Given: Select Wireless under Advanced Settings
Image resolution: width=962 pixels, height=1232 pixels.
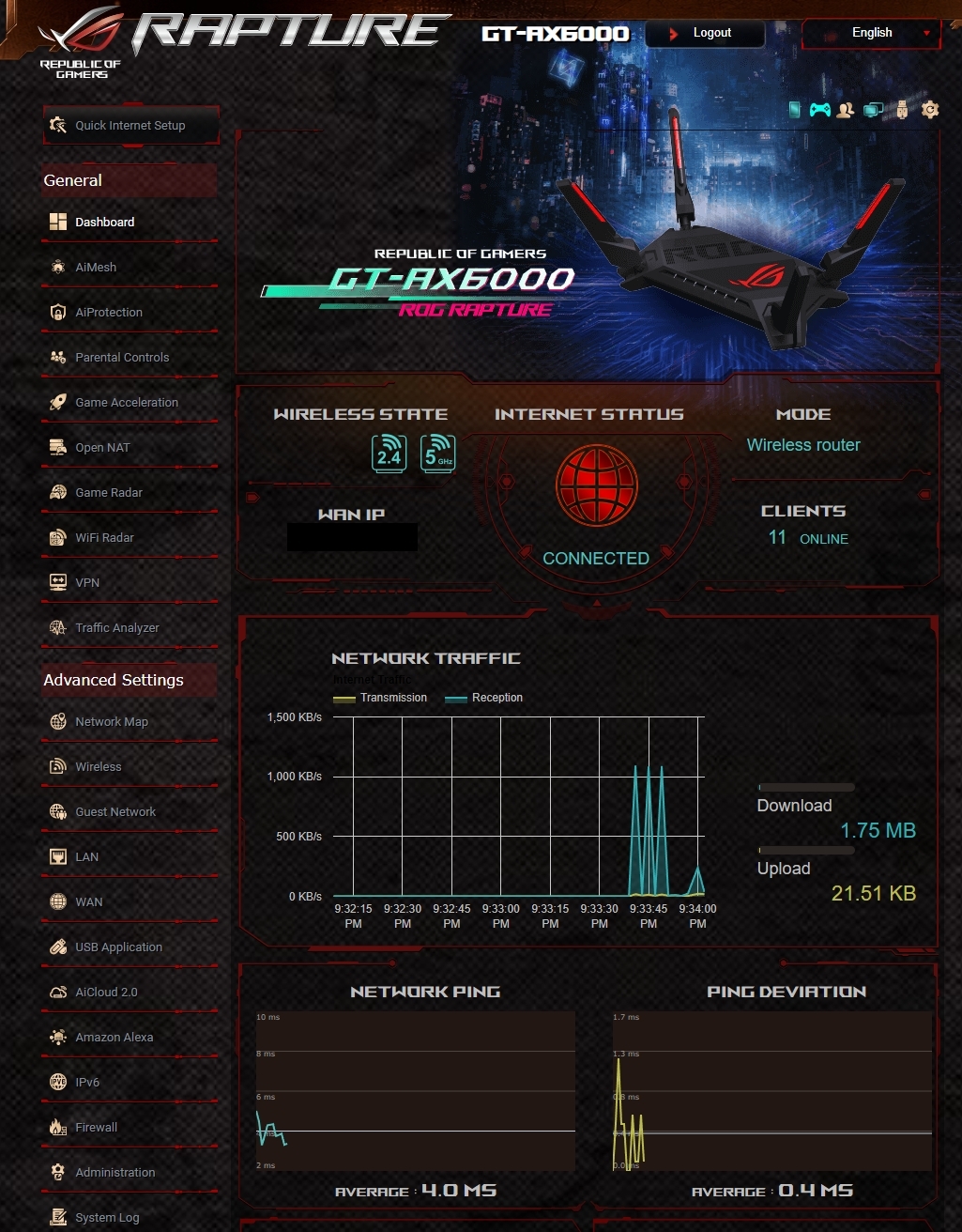Looking at the screenshot, I should click(130, 766).
